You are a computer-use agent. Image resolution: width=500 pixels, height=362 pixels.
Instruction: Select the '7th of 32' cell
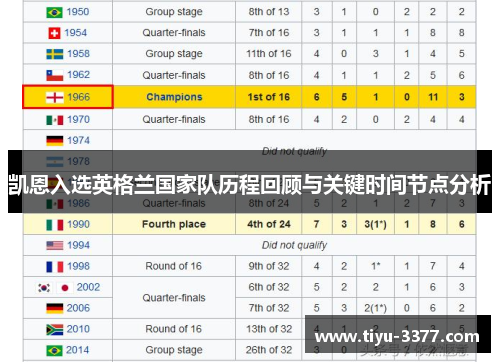(x=269, y=308)
